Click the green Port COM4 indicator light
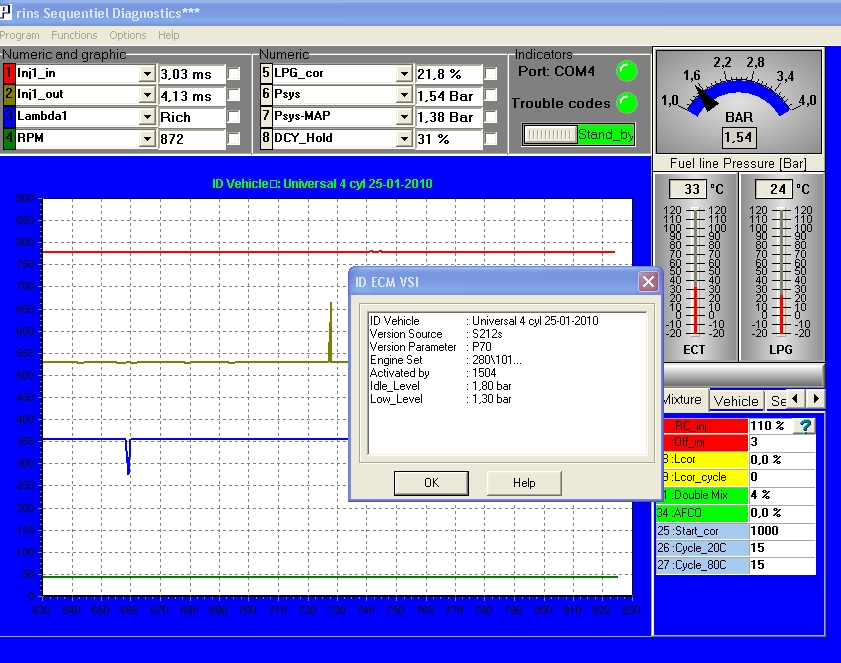Screen dimensions: 841x663 [x=626, y=71]
